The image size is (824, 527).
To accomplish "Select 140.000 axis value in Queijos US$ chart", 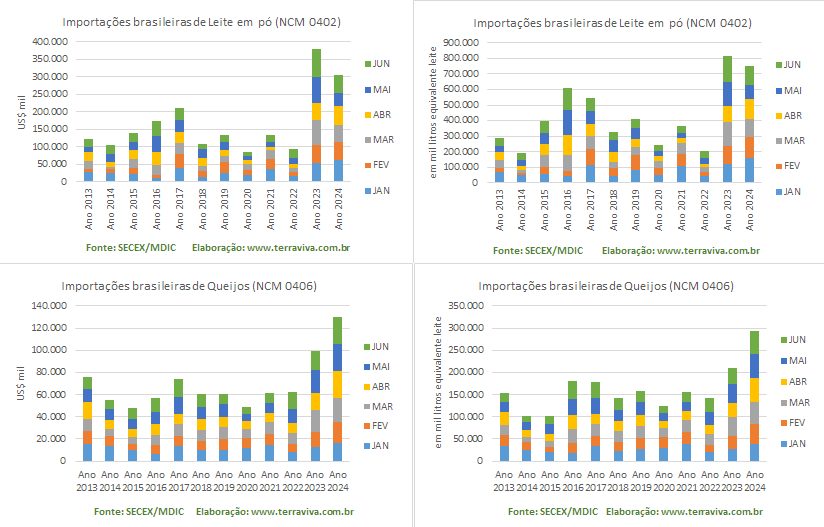I will click(x=49, y=305).
